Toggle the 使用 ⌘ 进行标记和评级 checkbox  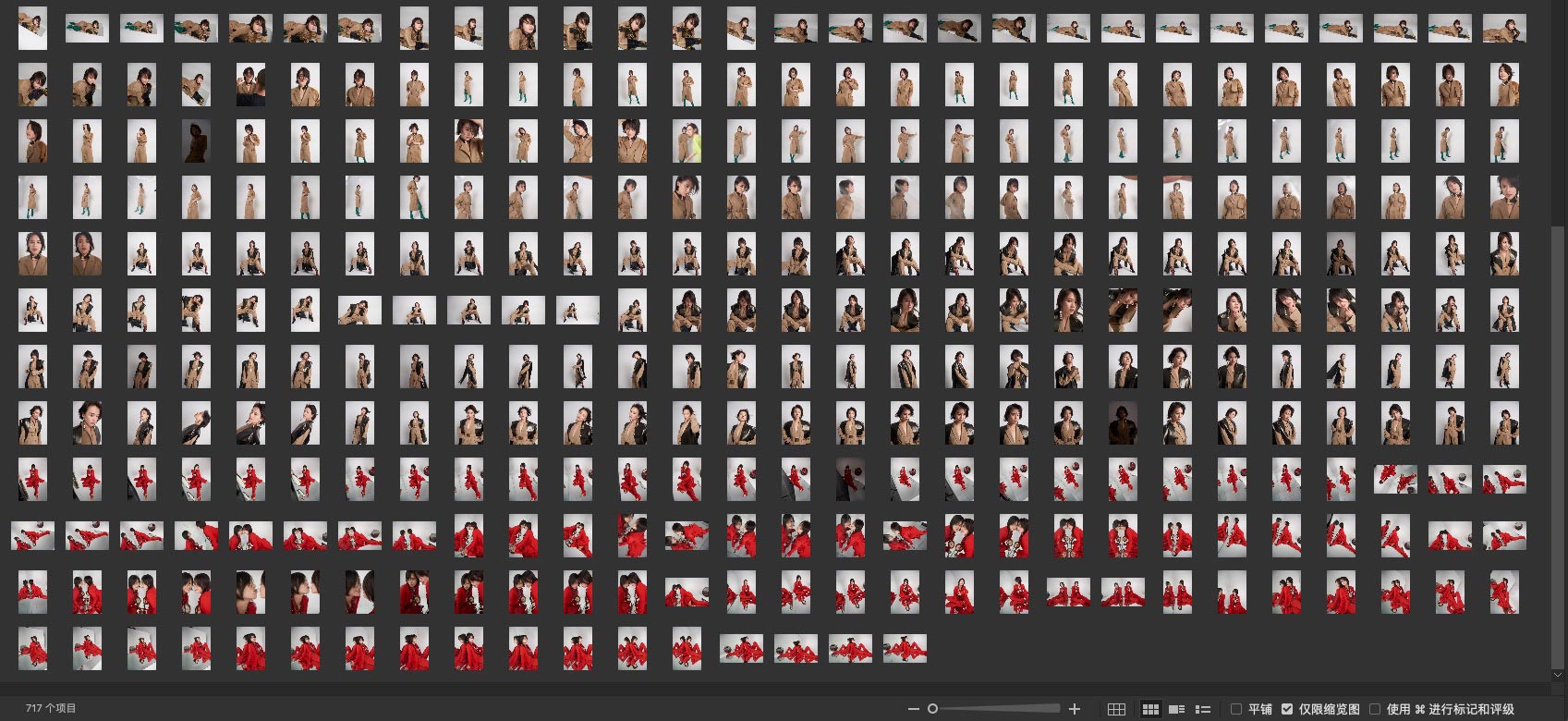tap(1376, 709)
